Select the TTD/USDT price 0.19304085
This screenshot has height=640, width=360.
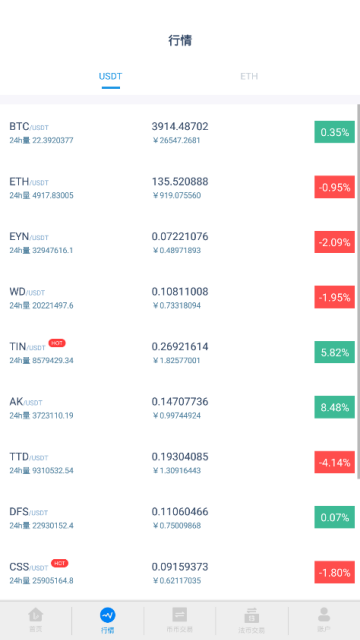[180, 457]
